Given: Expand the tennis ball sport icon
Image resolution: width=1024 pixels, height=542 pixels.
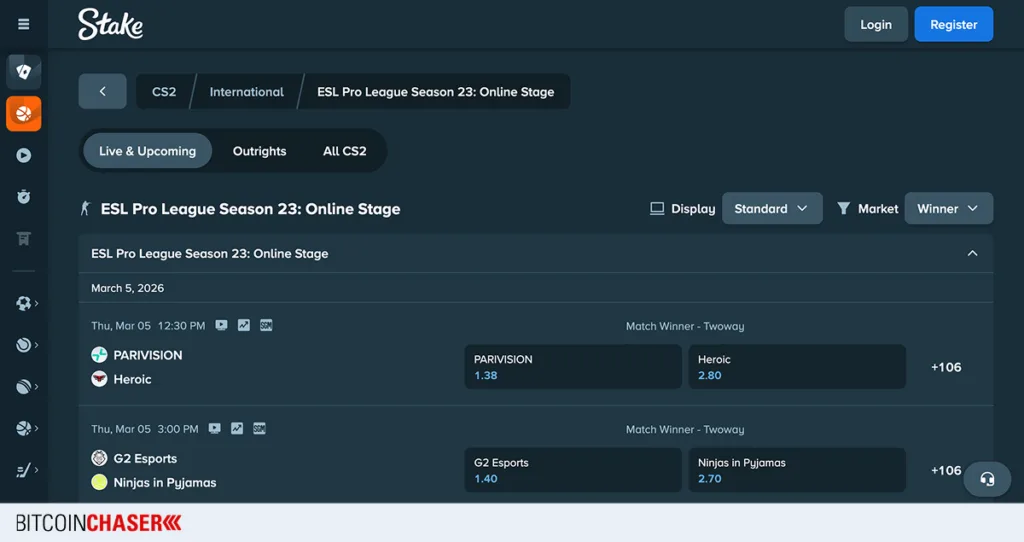Looking at the screenshot, I should pos(24,345).
